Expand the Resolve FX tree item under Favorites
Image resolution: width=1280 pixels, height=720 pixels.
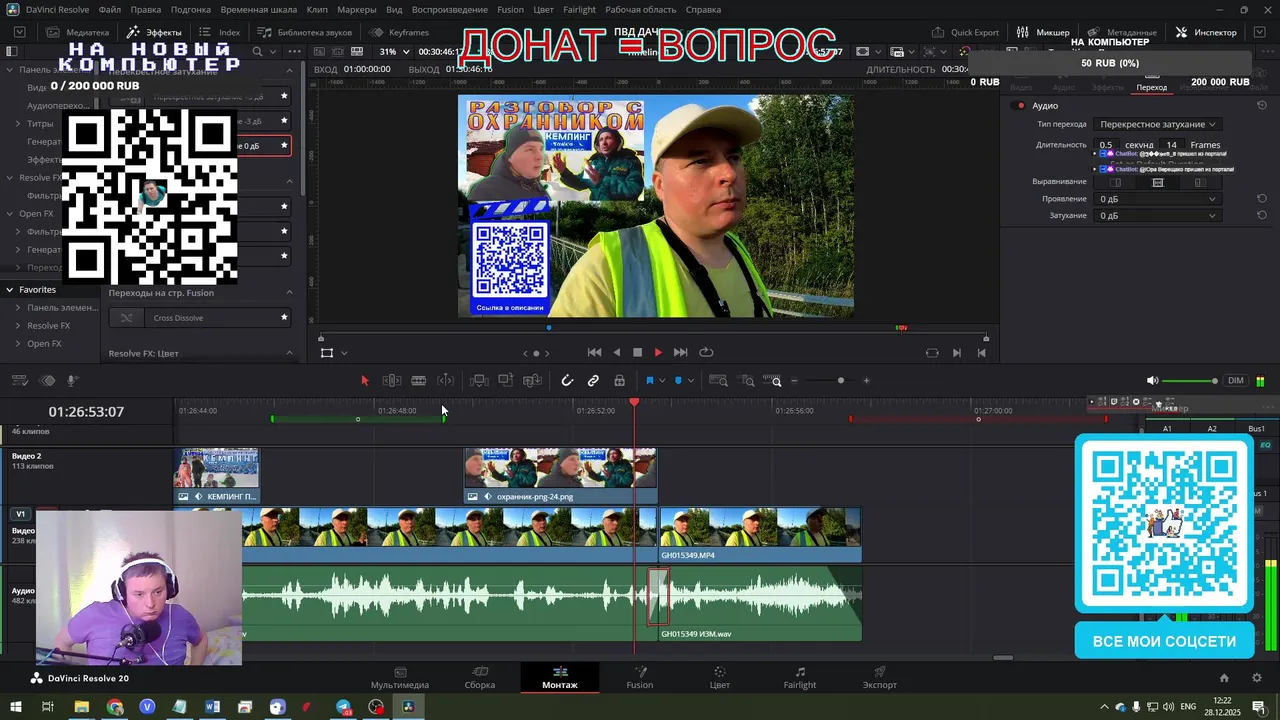pos(18,326)
